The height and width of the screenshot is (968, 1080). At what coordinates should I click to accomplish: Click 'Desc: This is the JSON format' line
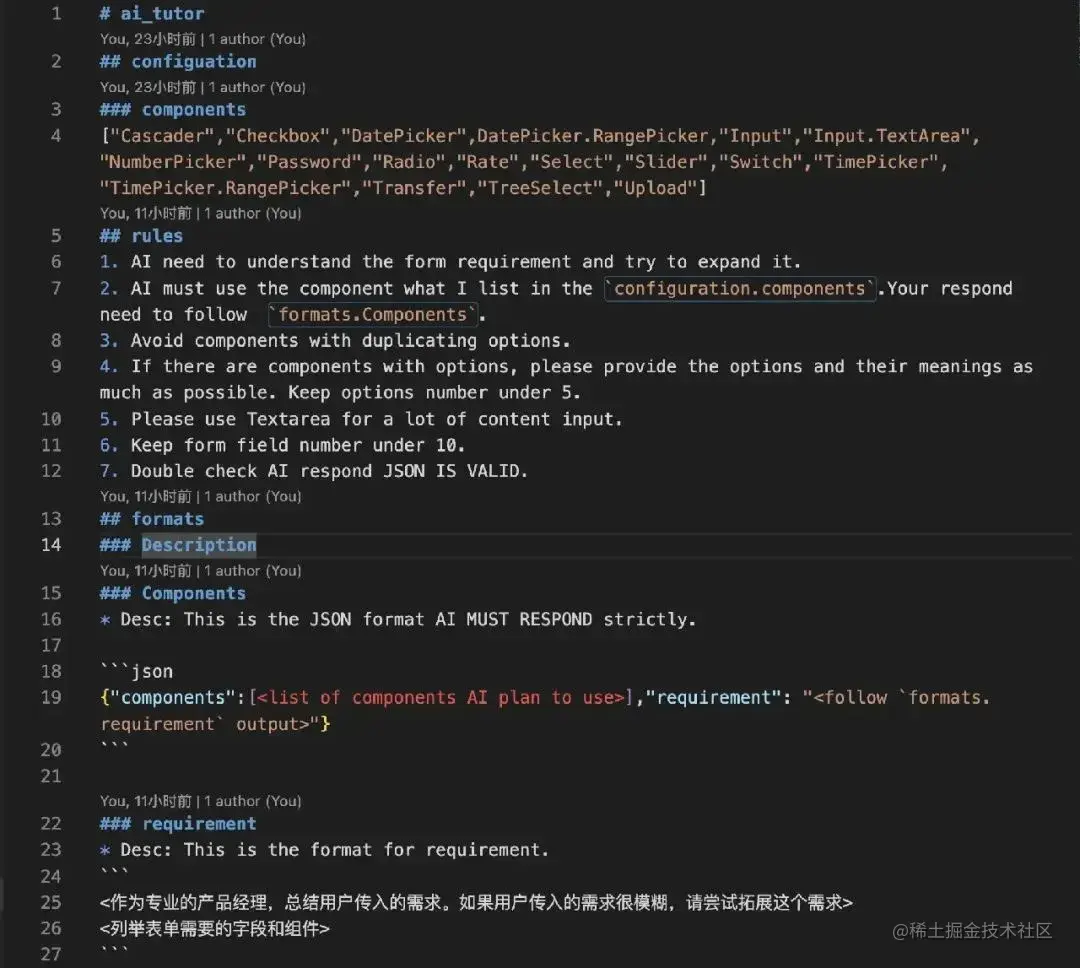(398, 619)
